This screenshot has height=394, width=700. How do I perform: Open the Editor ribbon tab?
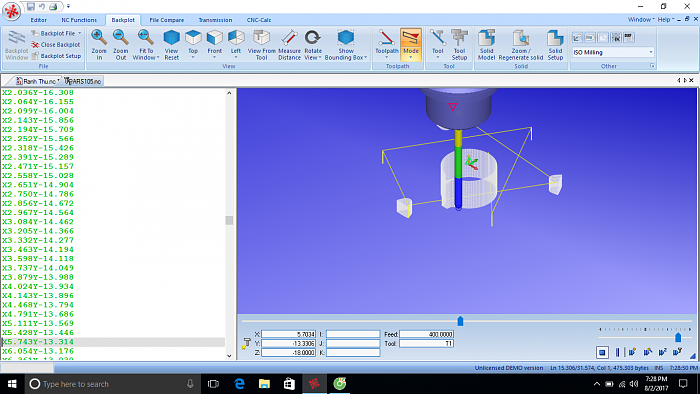38,20
